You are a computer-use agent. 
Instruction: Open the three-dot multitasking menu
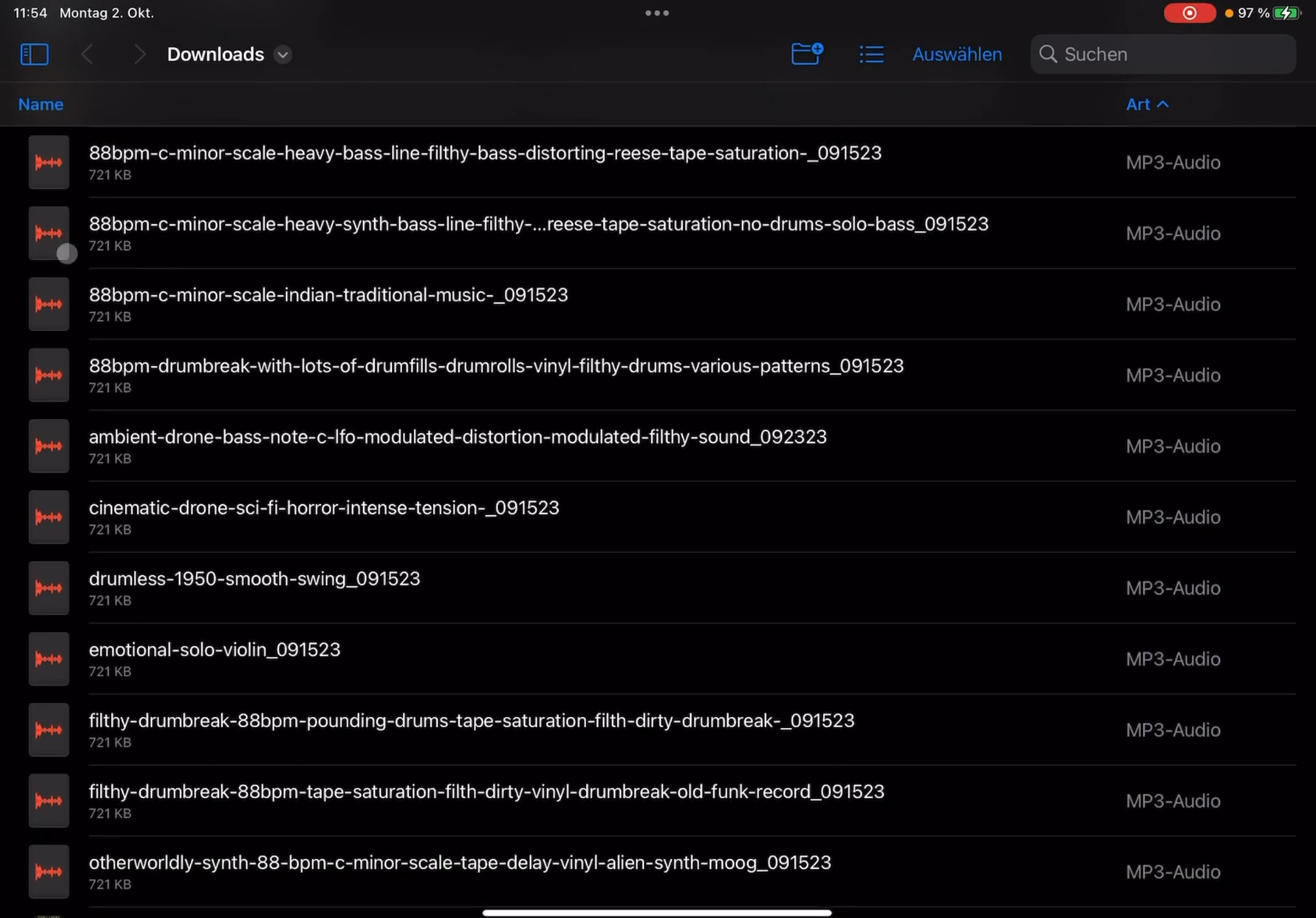tap(657, 13)
